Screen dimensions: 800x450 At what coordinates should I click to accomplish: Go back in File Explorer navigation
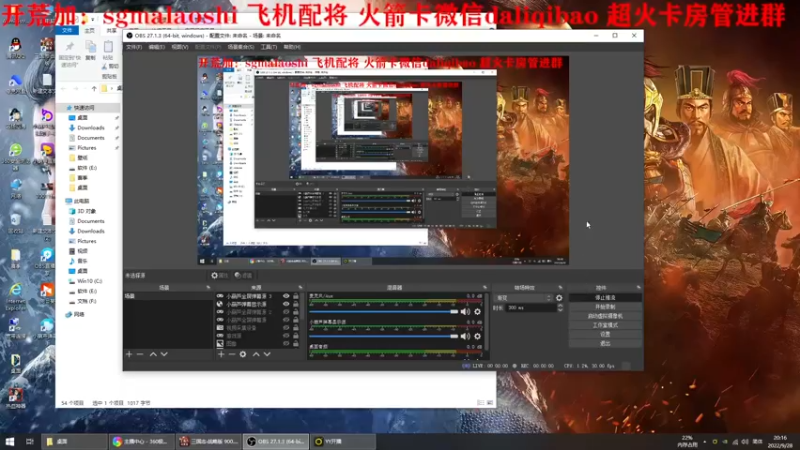(x=64, y=88)
